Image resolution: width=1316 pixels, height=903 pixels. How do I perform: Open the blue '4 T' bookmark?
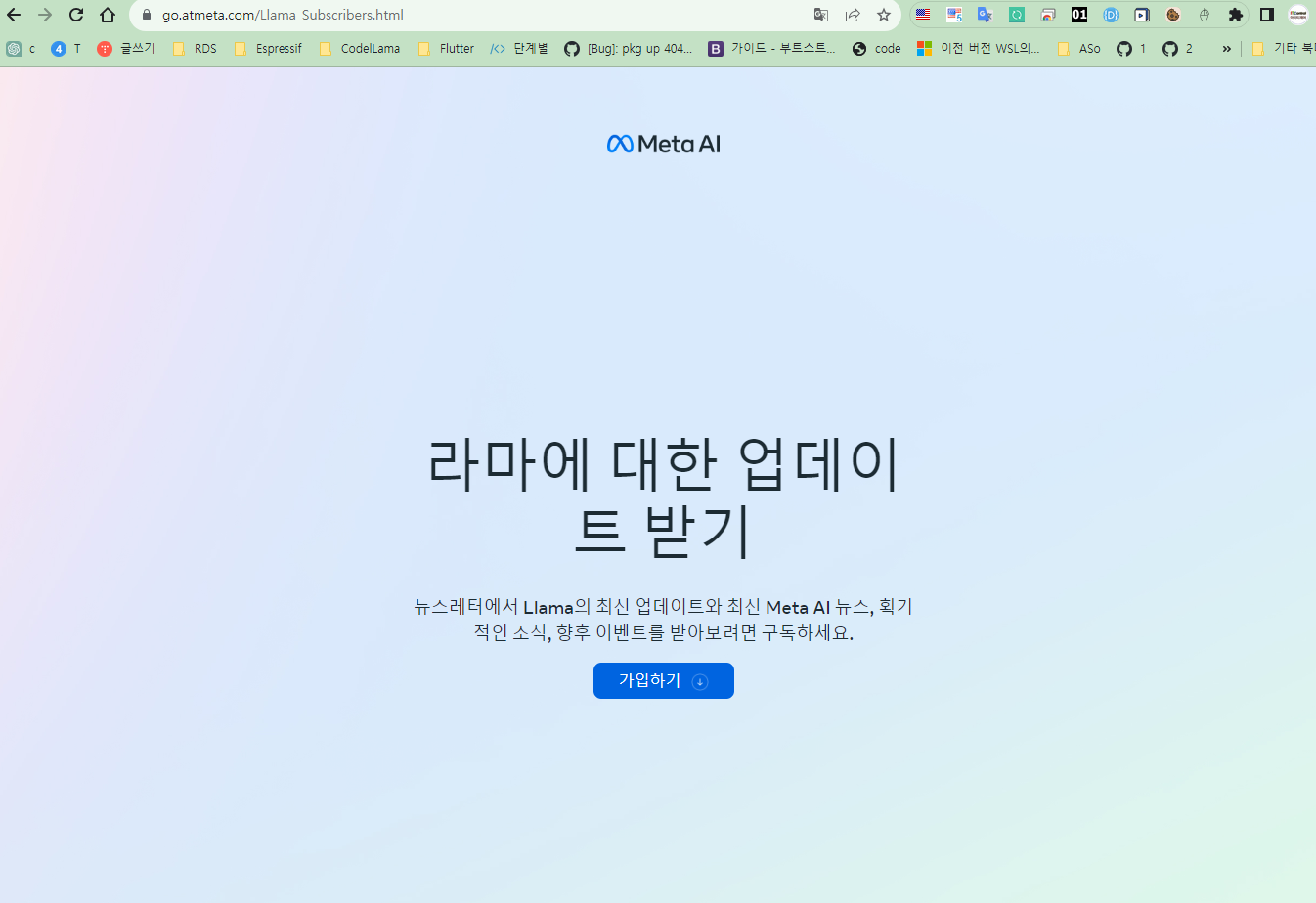click(x=66, y=48)
